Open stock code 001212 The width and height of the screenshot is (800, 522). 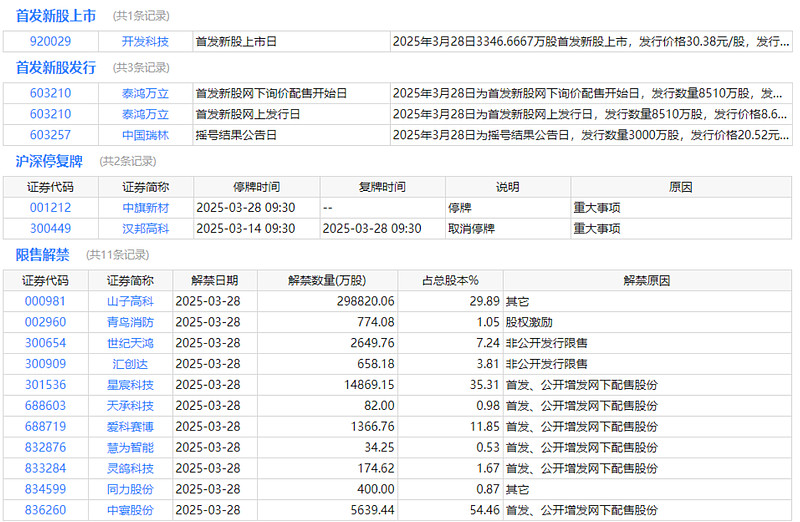click(x=51, y=208)
